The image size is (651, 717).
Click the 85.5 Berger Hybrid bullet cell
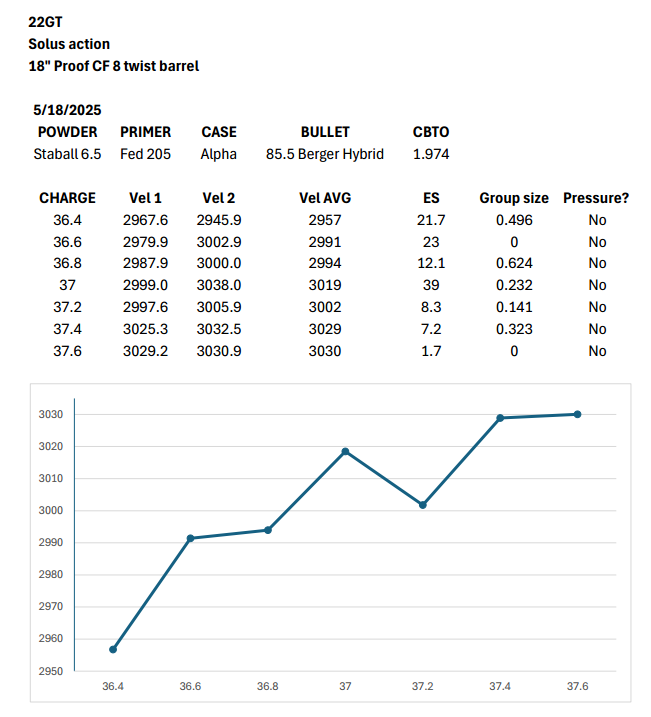(x=325, y=154)
